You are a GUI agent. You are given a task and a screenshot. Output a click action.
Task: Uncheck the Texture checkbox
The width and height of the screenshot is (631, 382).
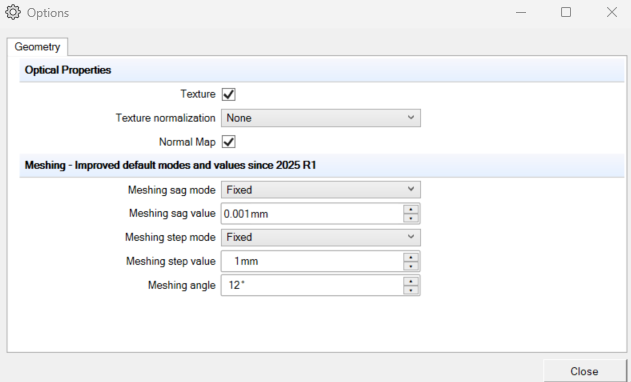click(x=229, y=94)
